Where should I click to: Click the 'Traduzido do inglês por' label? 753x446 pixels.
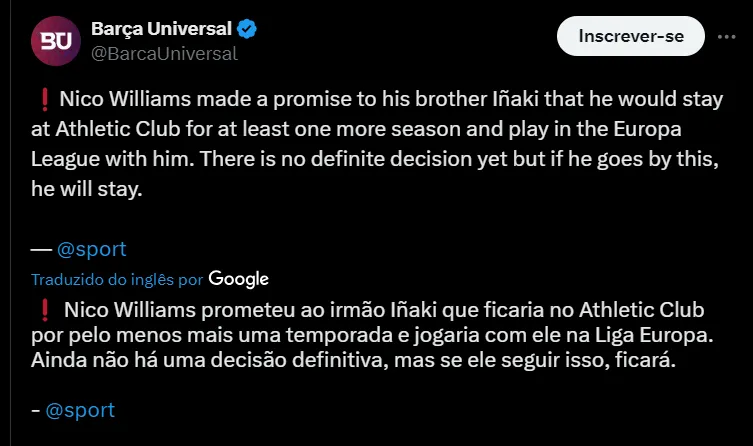(116, 279)
